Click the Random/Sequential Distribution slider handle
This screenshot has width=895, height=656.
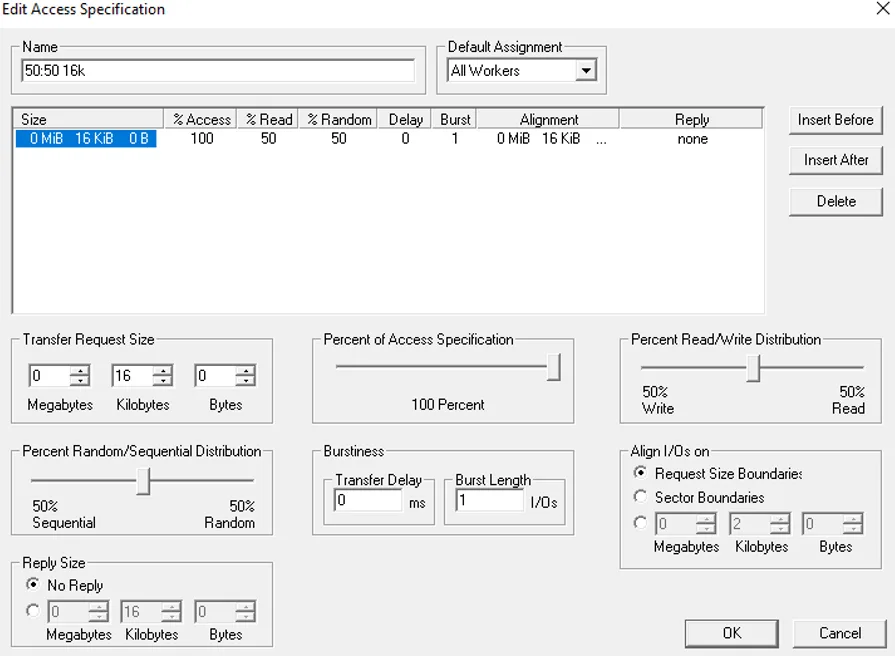coord(143,481)
